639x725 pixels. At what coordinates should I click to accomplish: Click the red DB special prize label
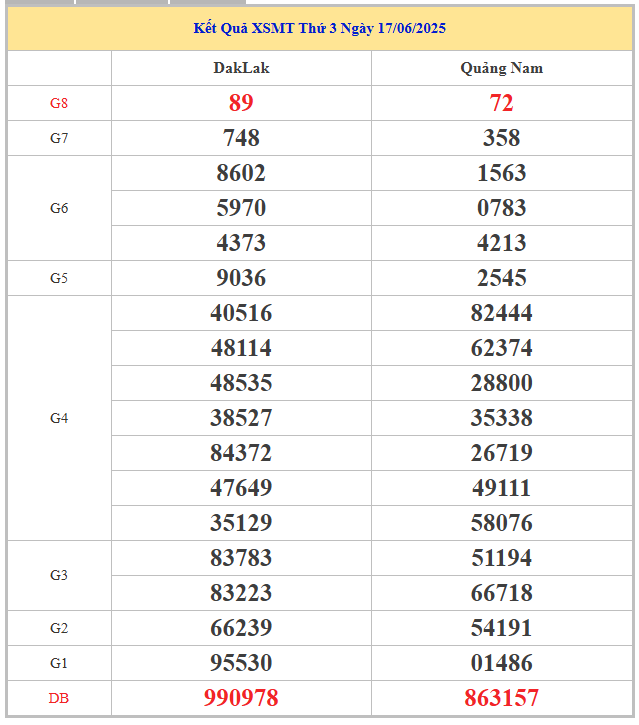pyautogui.click(x=59, y=698)
